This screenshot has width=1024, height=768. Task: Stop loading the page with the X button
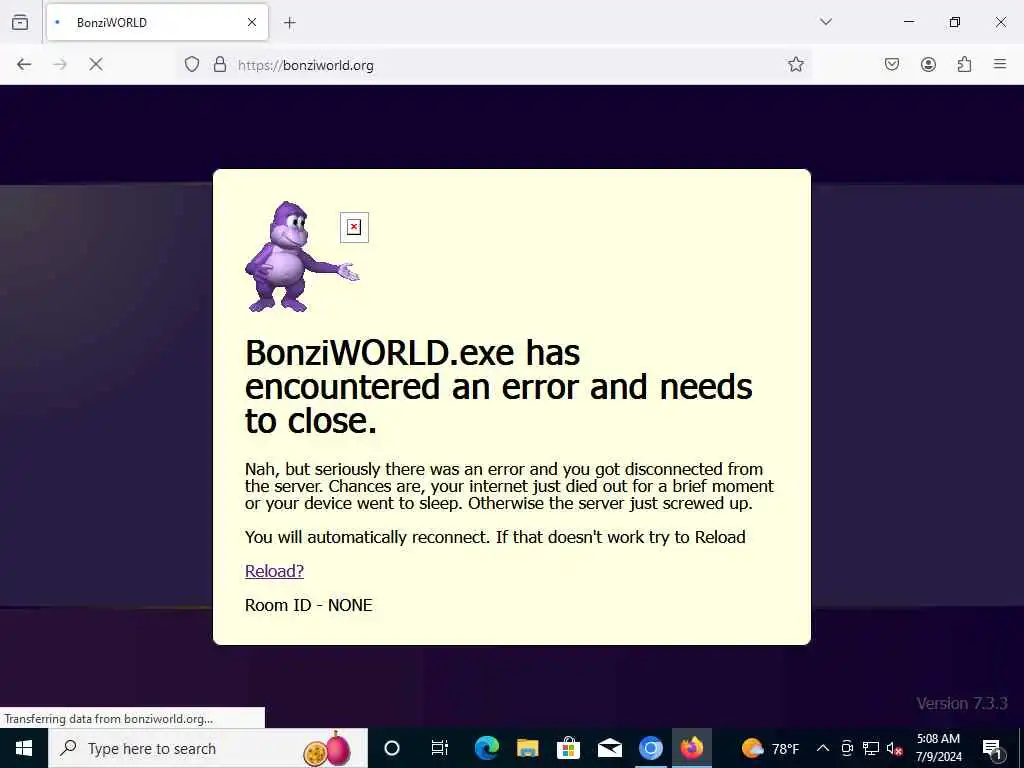point(96,64)
